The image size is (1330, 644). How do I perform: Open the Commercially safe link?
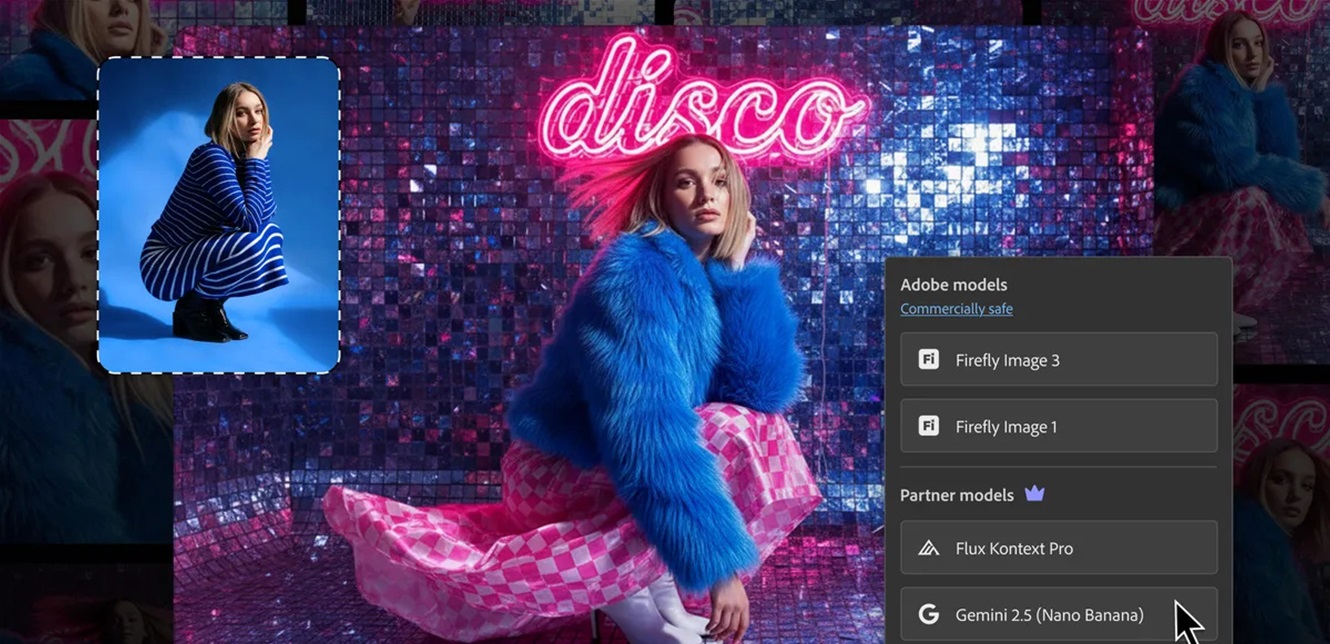(x=956, y=309)
